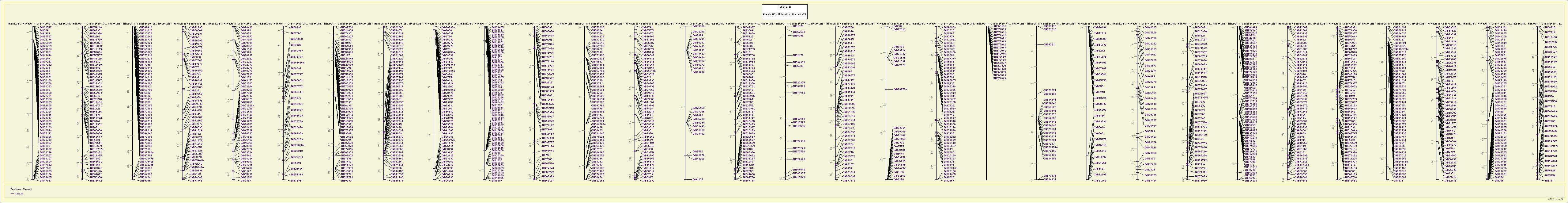Click the IWB582 marker label
This screenshot has width=1568, height=203.
click(898, 26)
